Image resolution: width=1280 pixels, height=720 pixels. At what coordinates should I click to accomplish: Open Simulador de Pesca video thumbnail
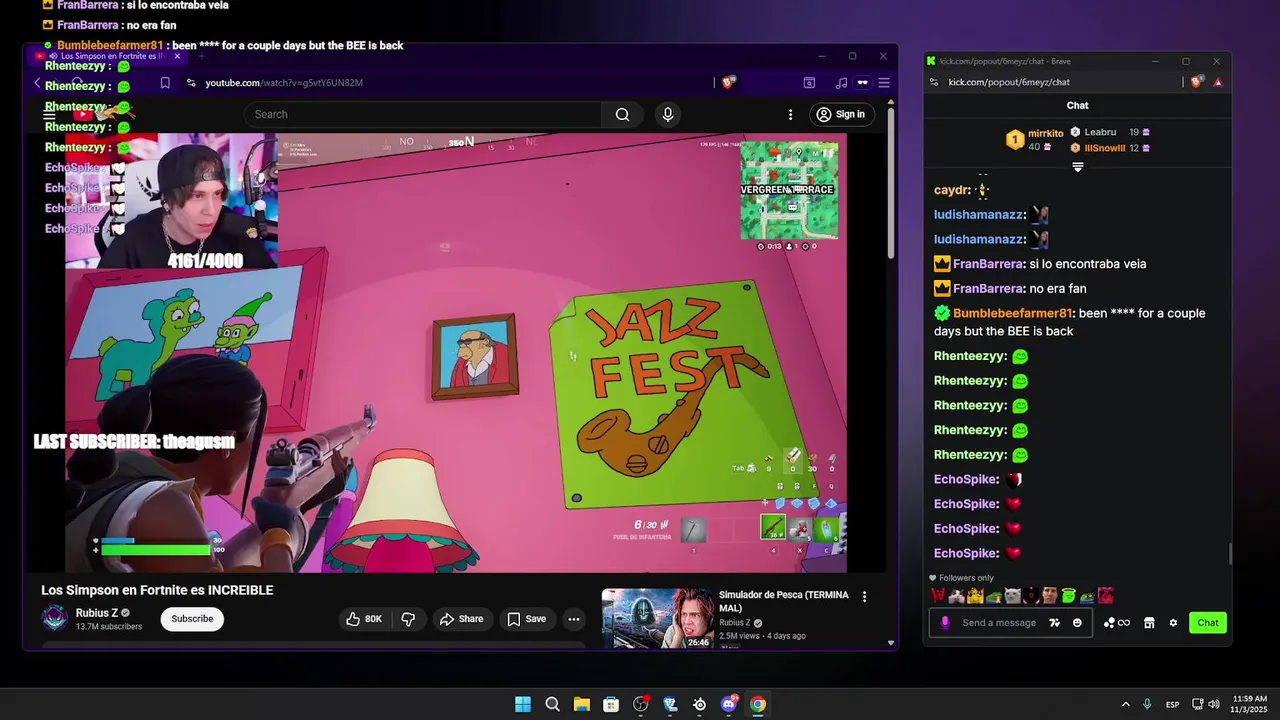tap(657, 619)
